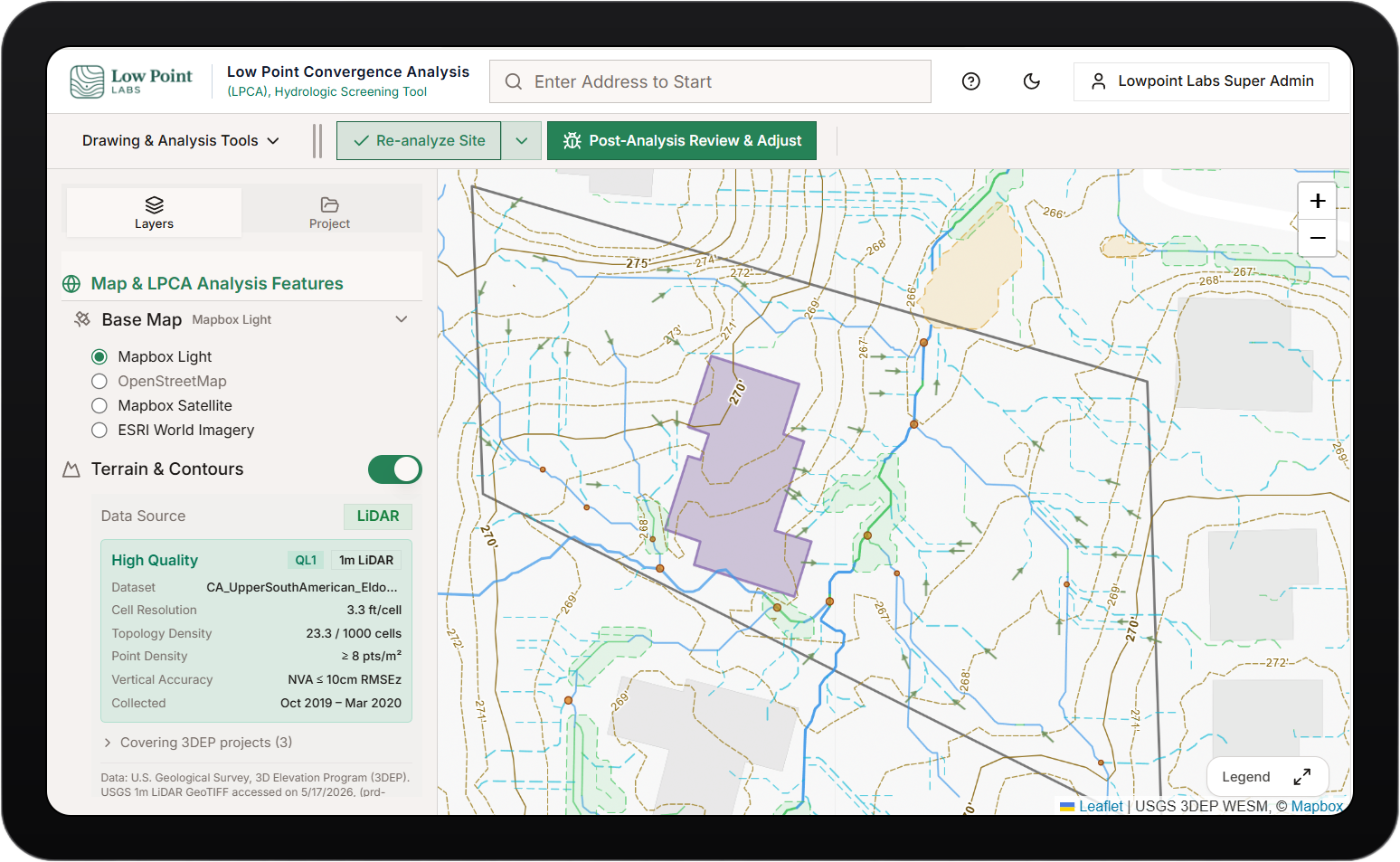This screenshot has width=1400, height=862.
Task: Switch to the Layers tab
Action: [155, 213]
